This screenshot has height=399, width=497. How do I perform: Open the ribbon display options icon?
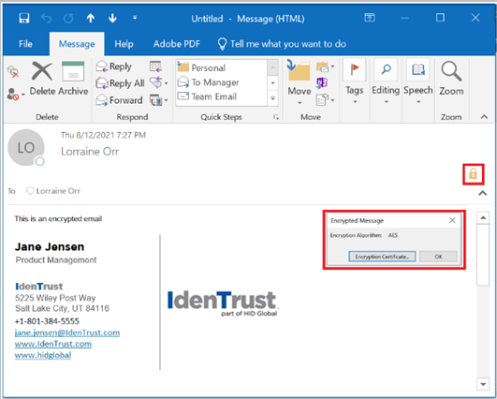(x=370, y=17)
